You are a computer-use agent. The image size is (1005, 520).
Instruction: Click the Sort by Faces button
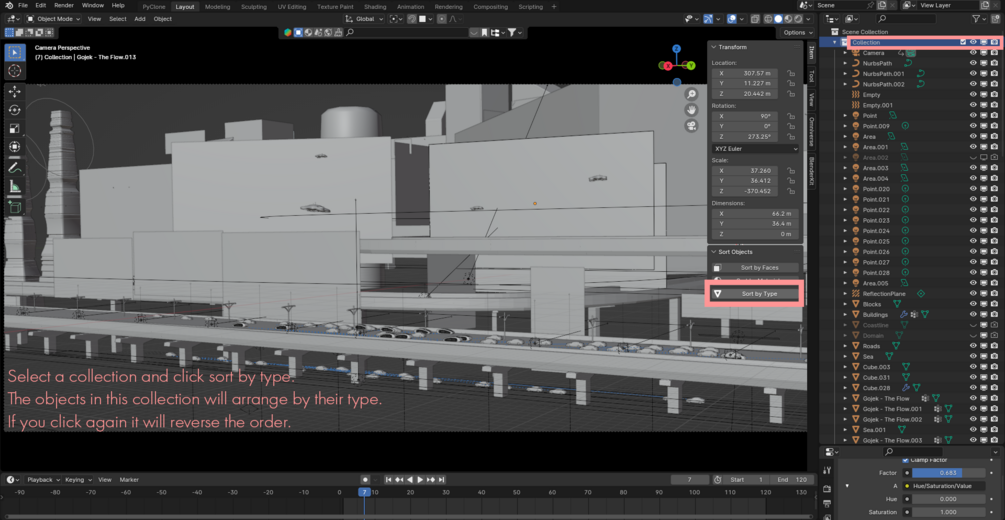[x=755, y=267]
